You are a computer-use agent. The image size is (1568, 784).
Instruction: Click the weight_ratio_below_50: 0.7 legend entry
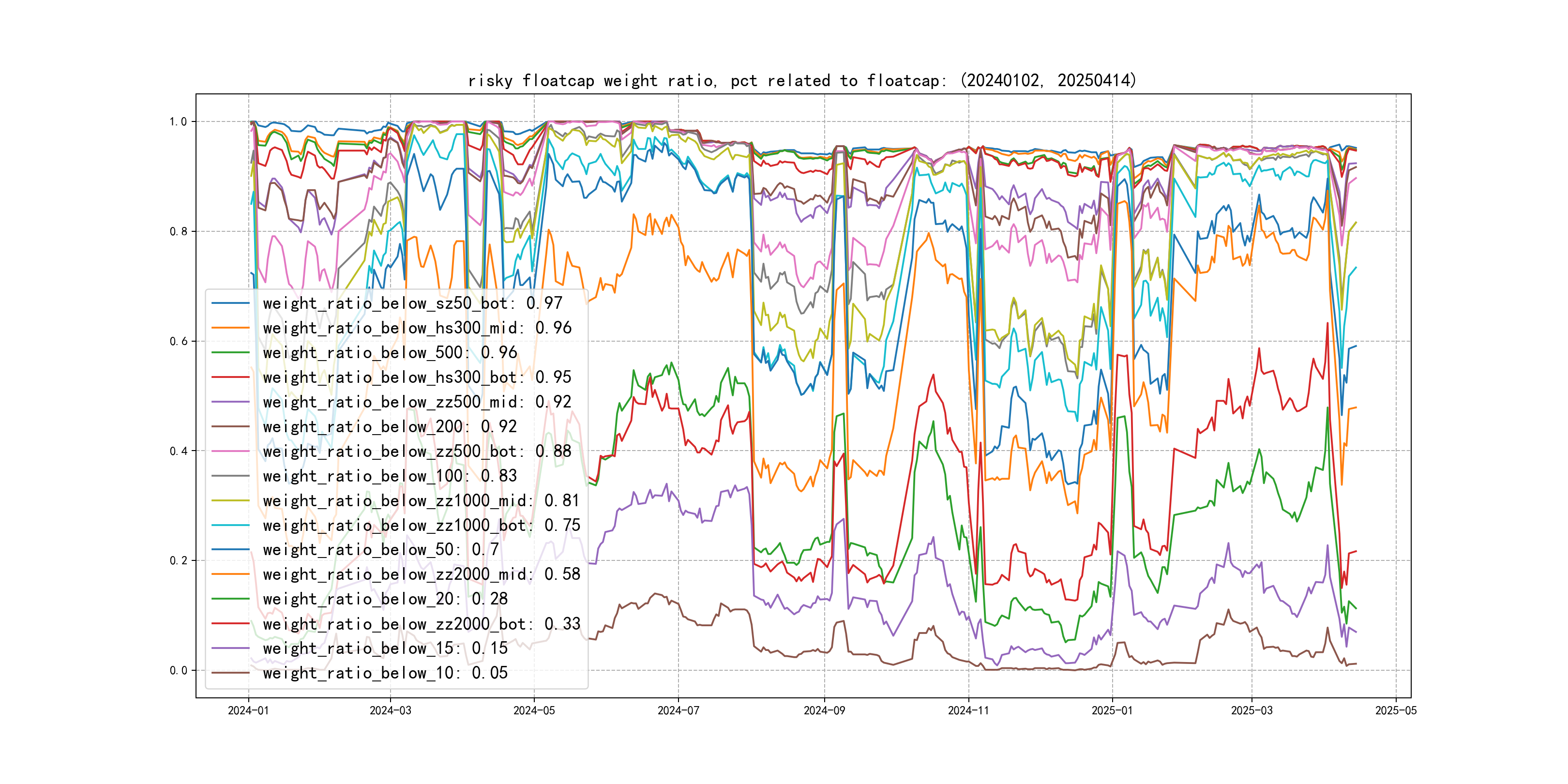[x=380, y=550]
